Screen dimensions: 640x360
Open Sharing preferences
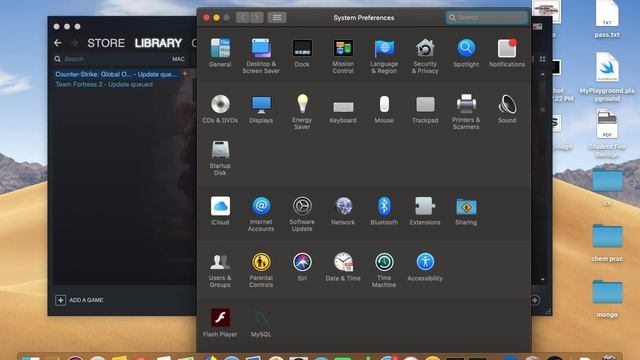coord(466,211)
